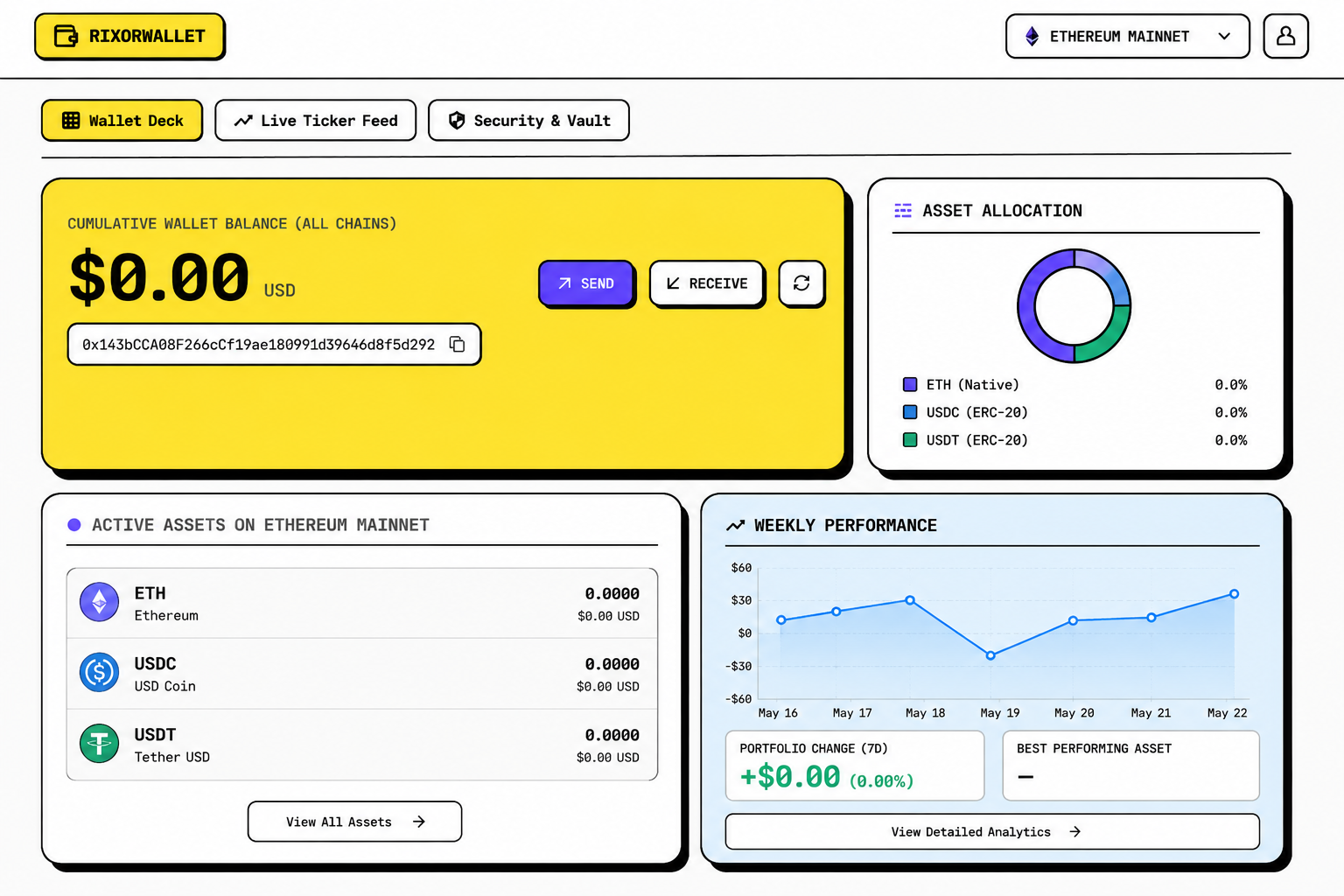This screenshot has height=896, width=1344.
Task: Select the USDC (ERC-20) blue swatch
Action: pyautogui.click(x=910, y=412)
